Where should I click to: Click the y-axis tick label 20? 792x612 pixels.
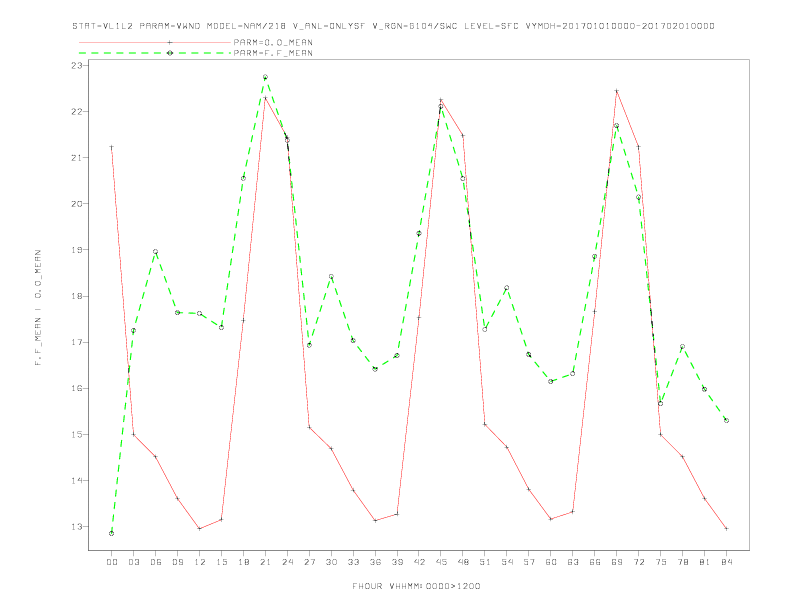77,203
